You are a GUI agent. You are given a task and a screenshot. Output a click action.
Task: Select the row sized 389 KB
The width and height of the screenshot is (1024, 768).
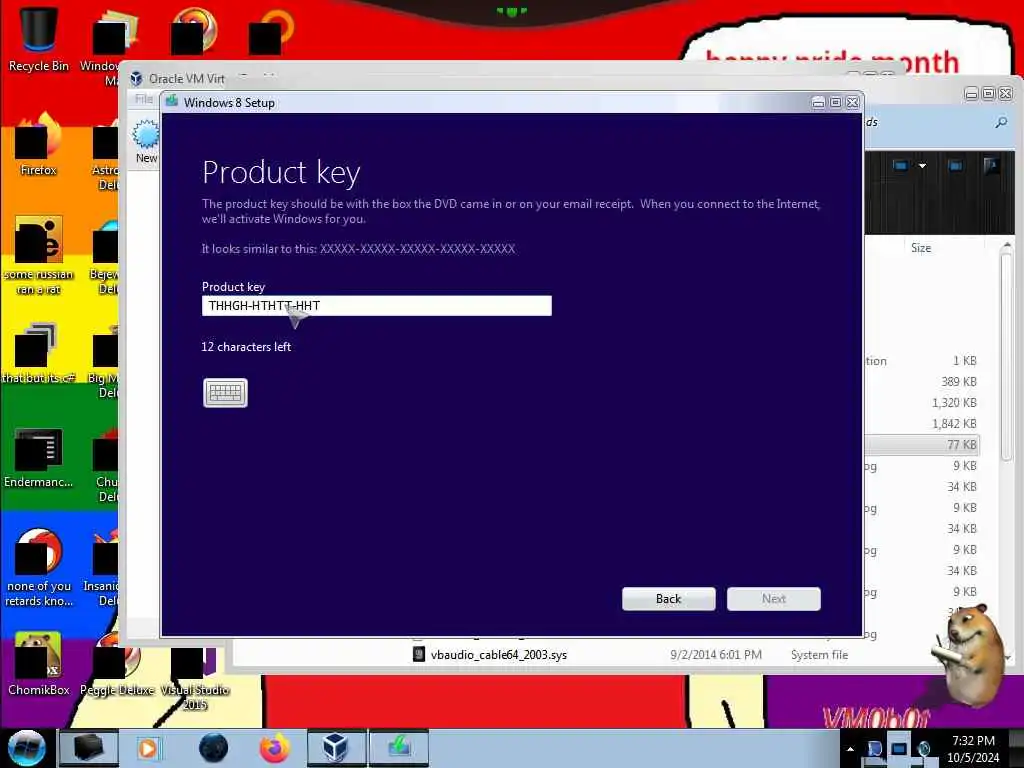[x=922, y=381]
